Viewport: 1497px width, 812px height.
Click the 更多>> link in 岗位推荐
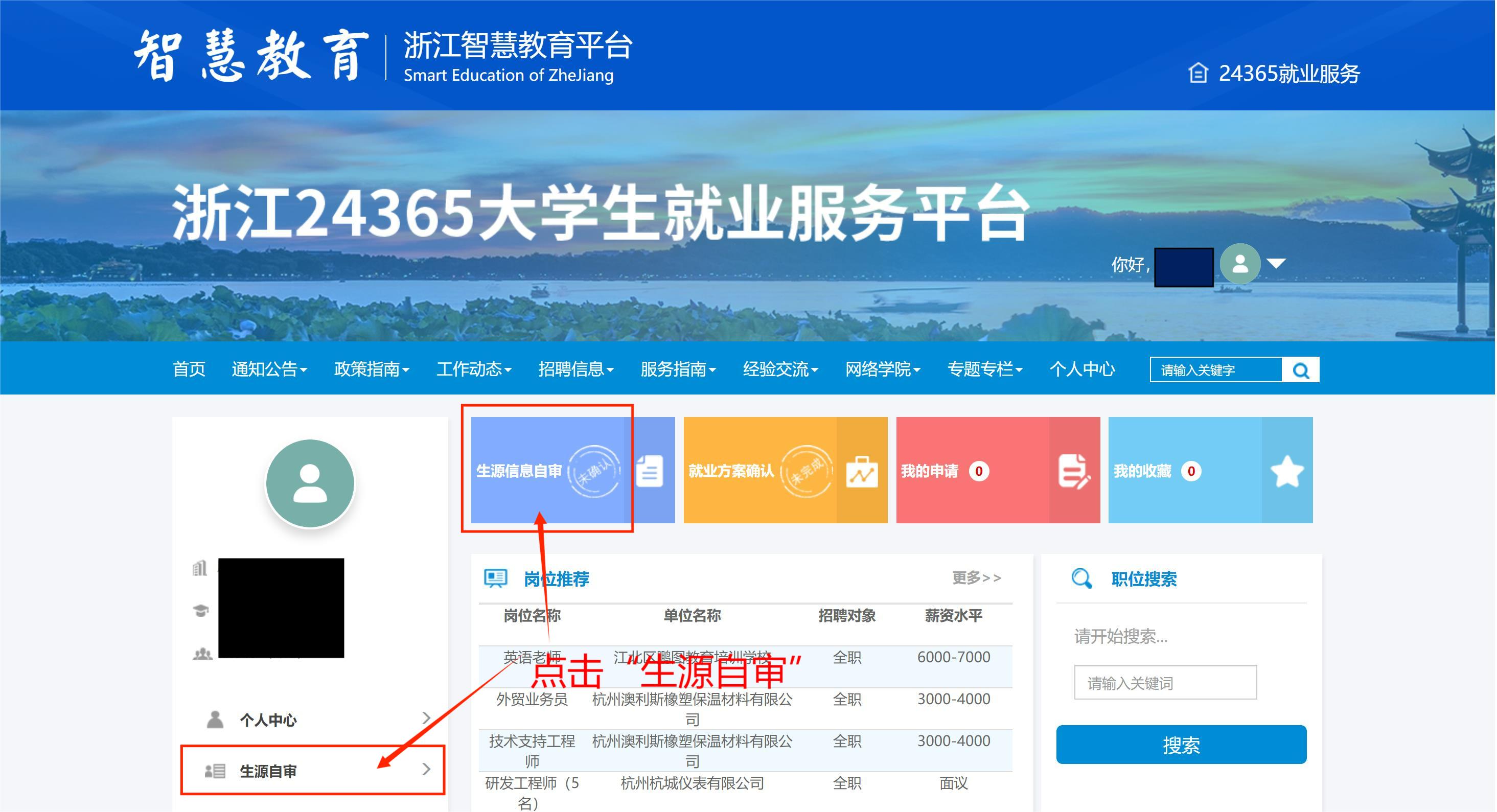click(976, 578)
